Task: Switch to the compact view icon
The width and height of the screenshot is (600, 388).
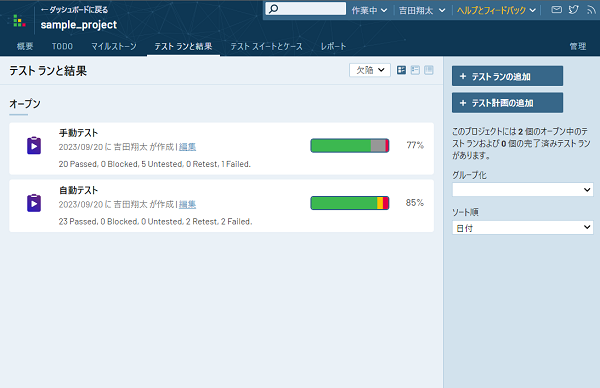Action: [x=429, y=70]
